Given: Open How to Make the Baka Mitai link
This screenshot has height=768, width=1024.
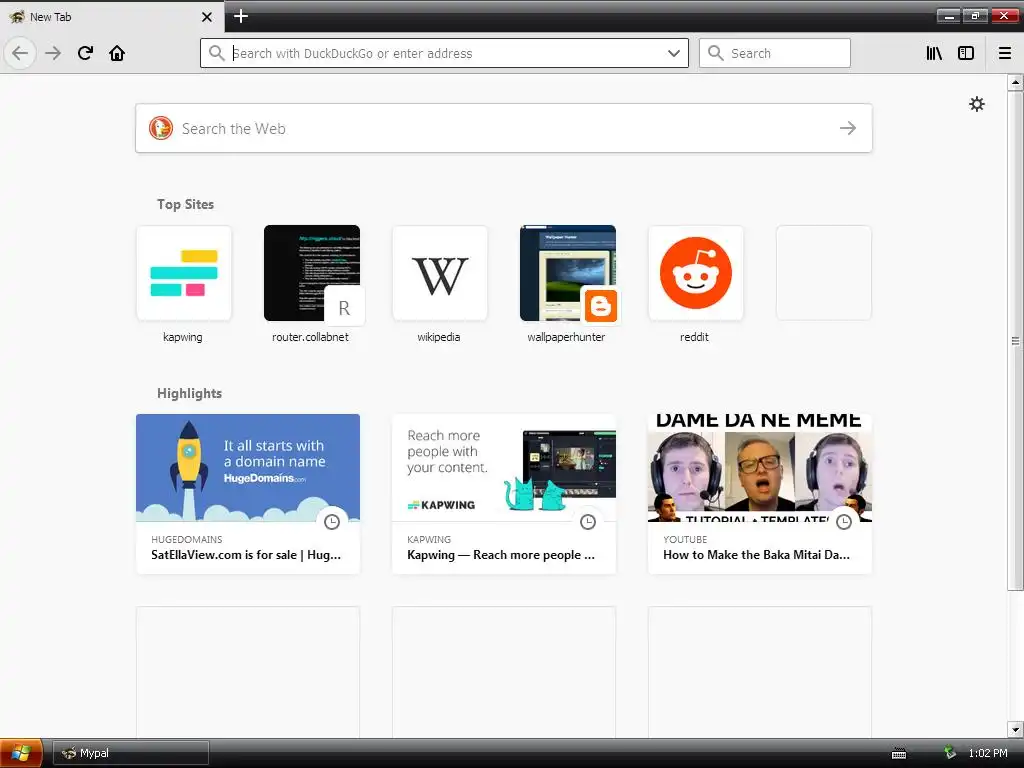Looking at the screenshot, I should 756,555.
